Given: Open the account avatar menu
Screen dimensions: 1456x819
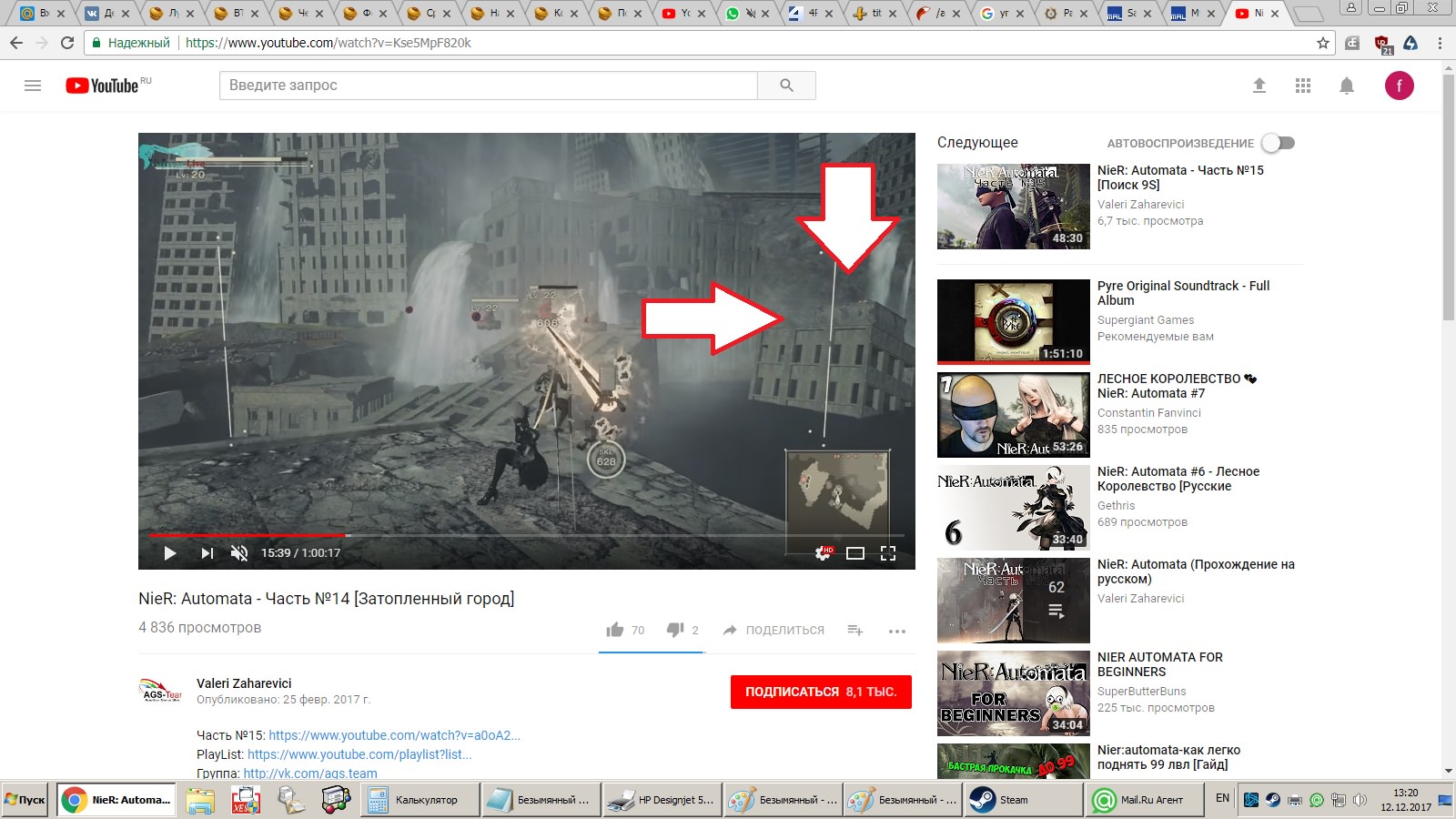Looking at the screenshot, I should pyautogui.click(x=1400, y=86).
